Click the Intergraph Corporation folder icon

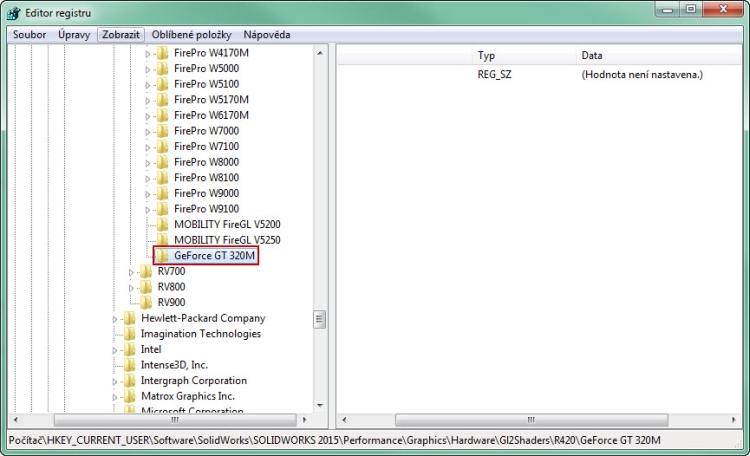point(130,381)
